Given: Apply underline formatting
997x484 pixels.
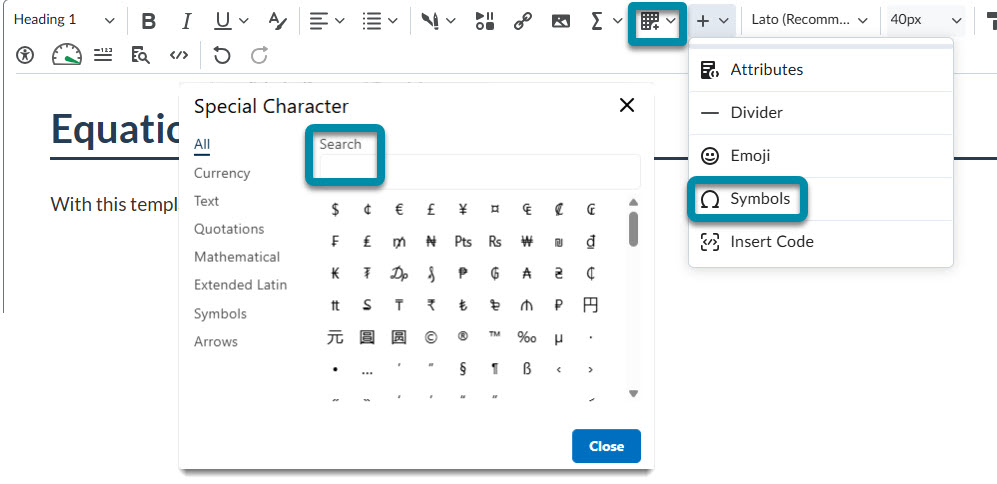Looking at the screenshot, I should pos(223,21).
